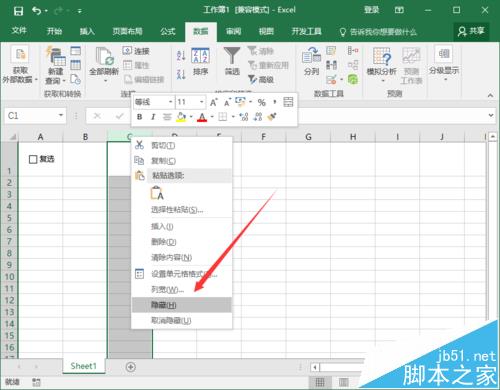Choose 插入(I) from the context menu

click(x=182, y=227)
